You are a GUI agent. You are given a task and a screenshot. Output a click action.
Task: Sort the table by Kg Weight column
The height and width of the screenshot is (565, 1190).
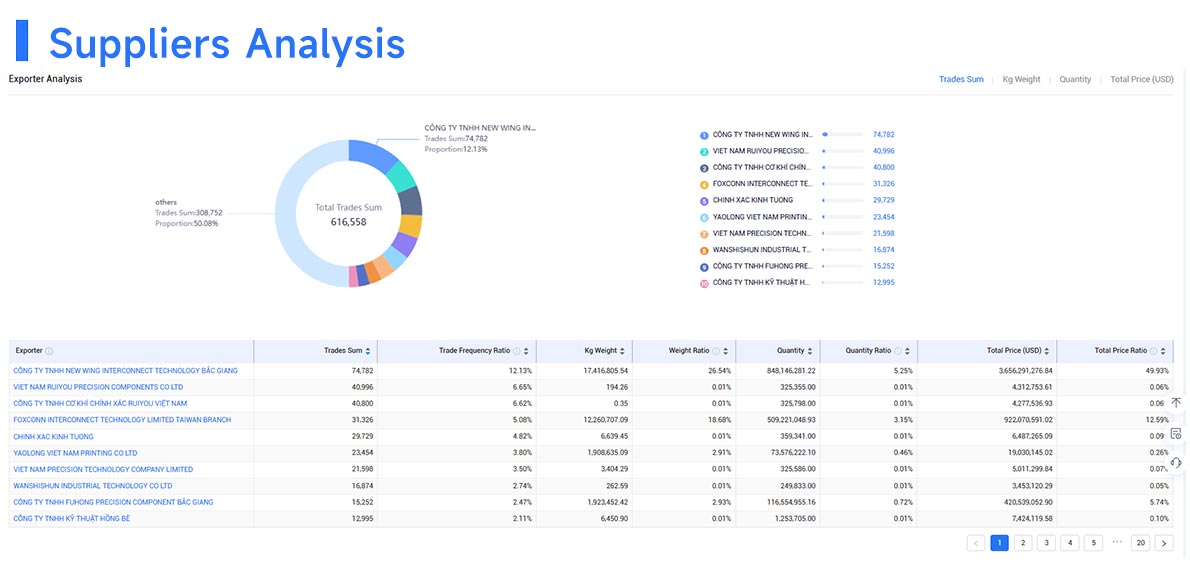pos(623,351)
